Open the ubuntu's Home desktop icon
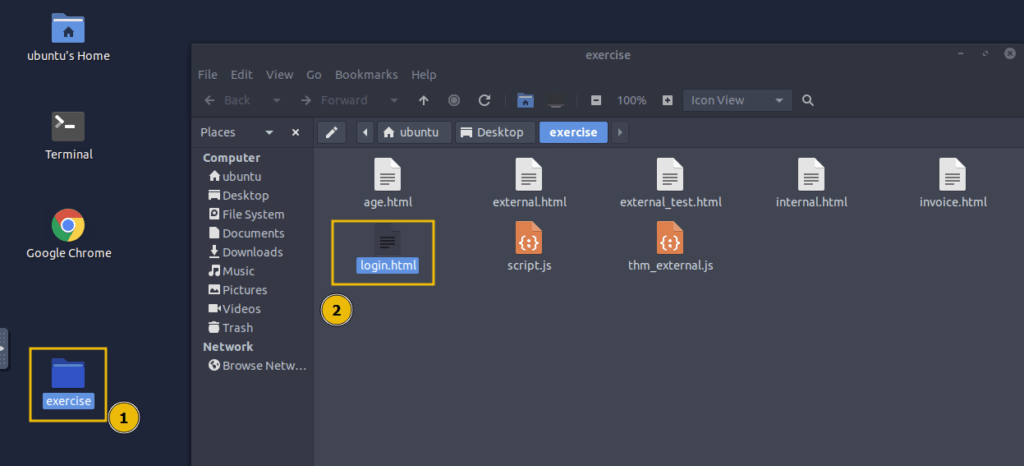The width and height of the screenshot is (1024, 466). 69,37
